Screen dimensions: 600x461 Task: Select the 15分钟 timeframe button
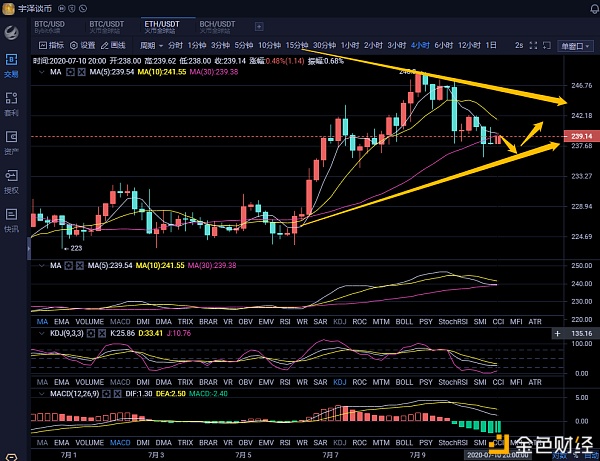pos(295,45)
